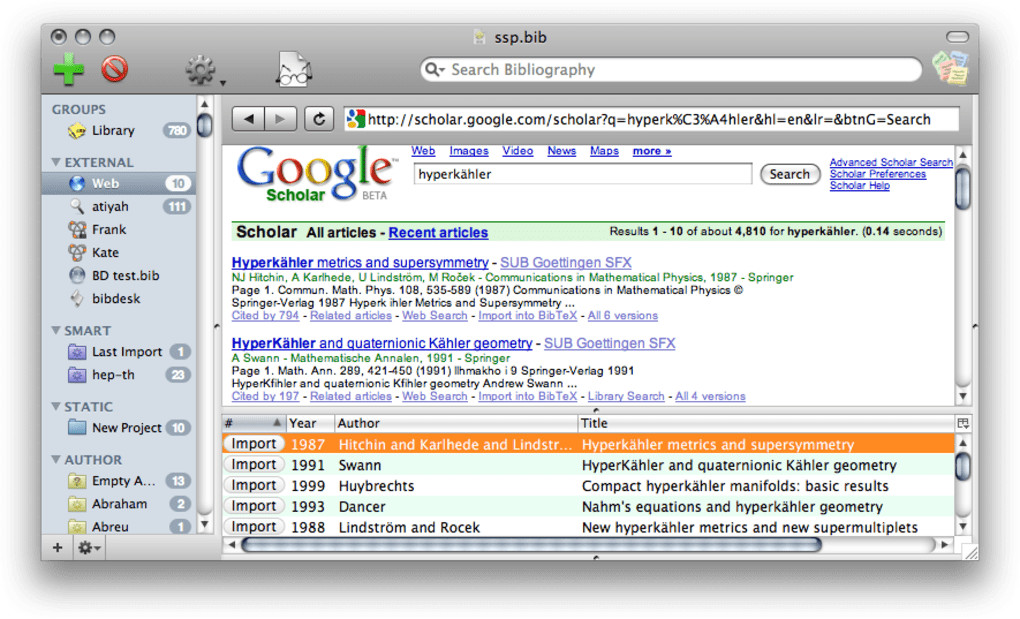Collapse the AUTHOR groups section
This screenshot has height=619, width=1020.
tap(56, 460)
